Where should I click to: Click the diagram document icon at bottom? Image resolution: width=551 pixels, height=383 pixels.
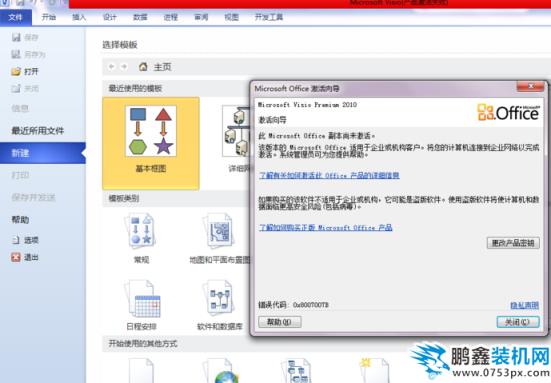pyautogui.click(x=297, y=371)
